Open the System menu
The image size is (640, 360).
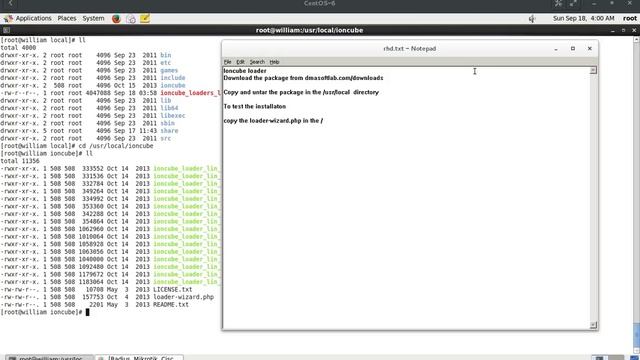pos(93,18)
